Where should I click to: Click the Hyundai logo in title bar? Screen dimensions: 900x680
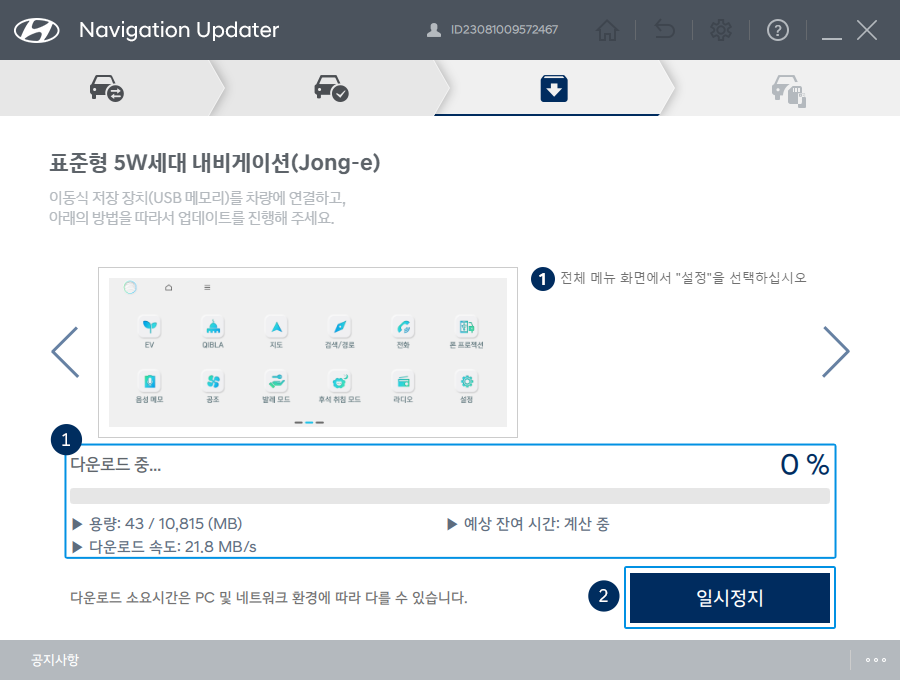37,30
